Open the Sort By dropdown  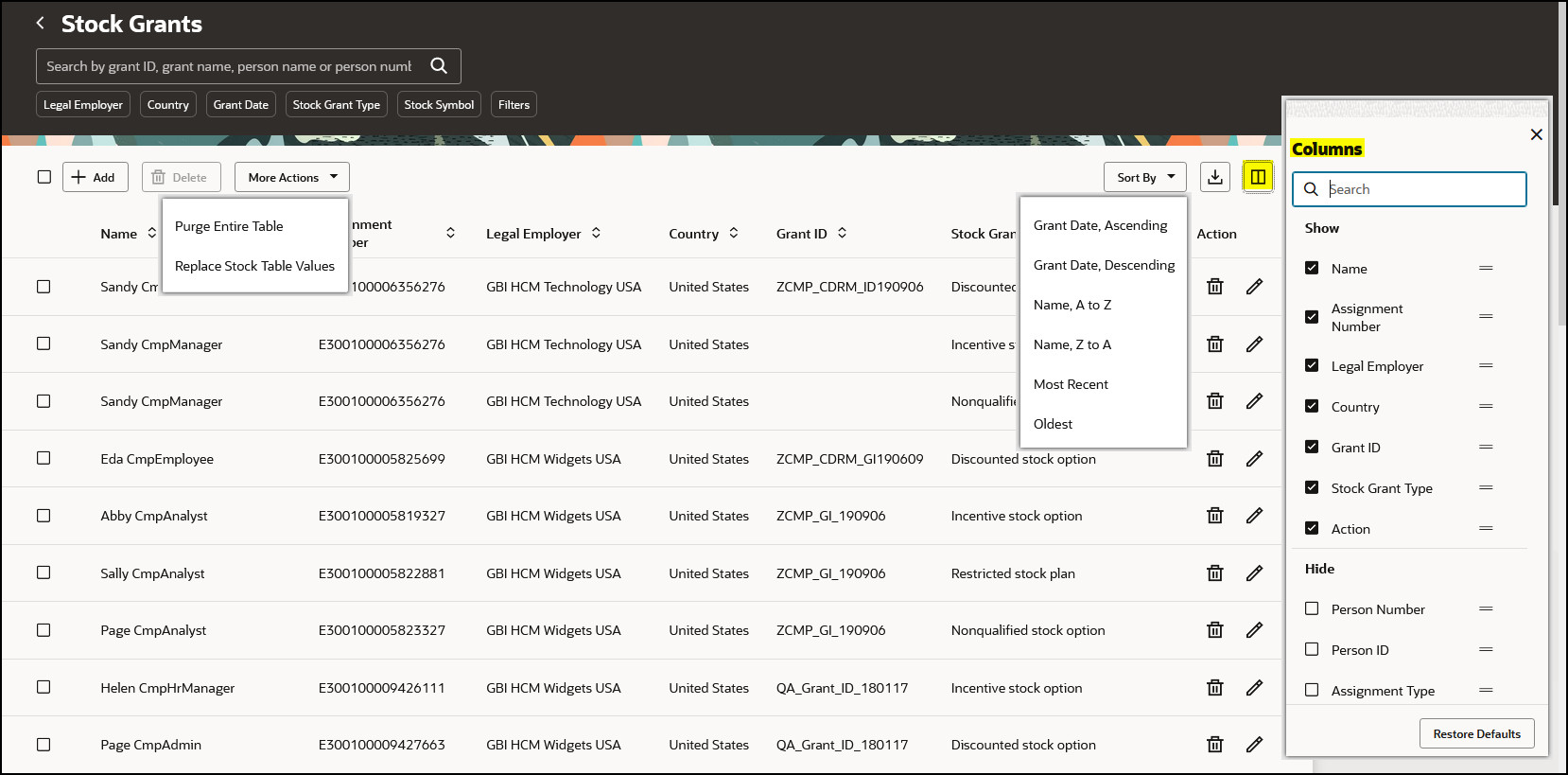(1145, 177)
